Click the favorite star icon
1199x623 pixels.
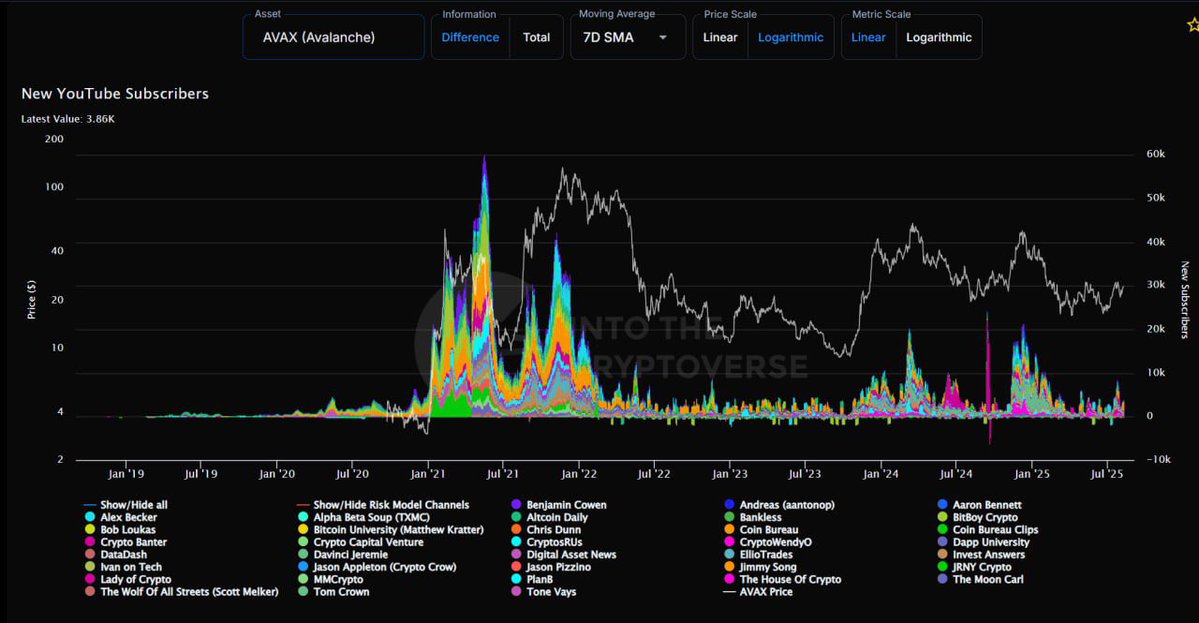[x=1193, y=25]
